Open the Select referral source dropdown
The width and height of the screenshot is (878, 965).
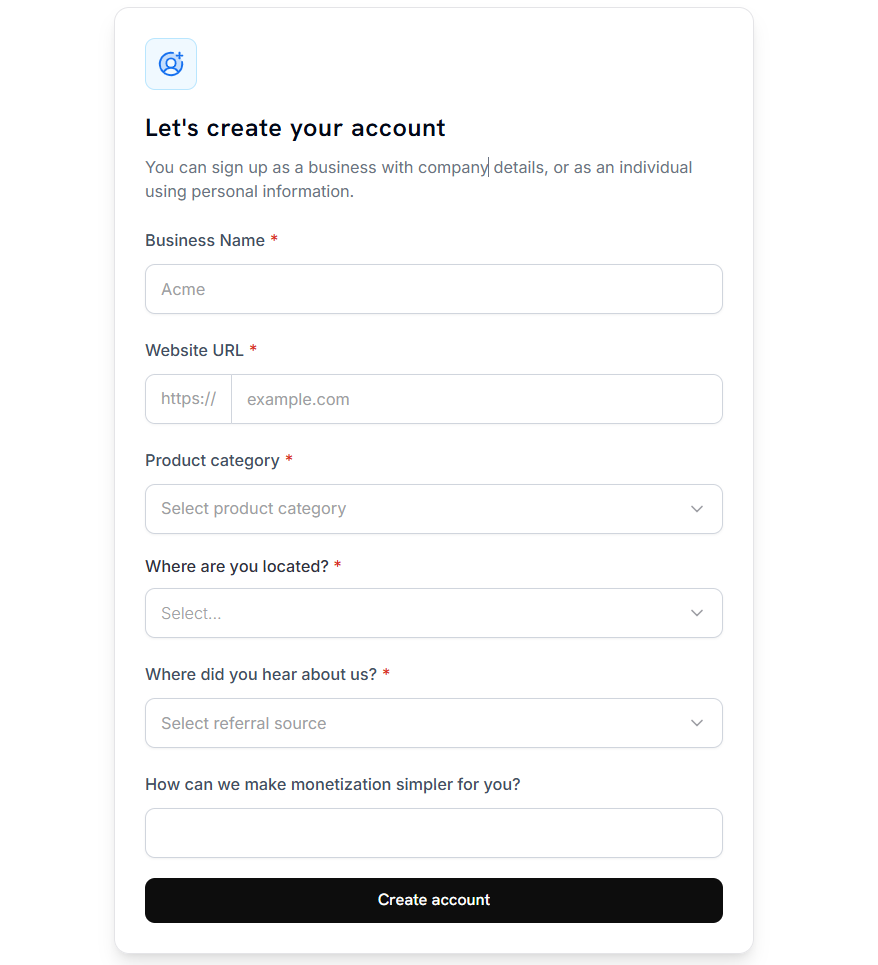pos(420,723)
